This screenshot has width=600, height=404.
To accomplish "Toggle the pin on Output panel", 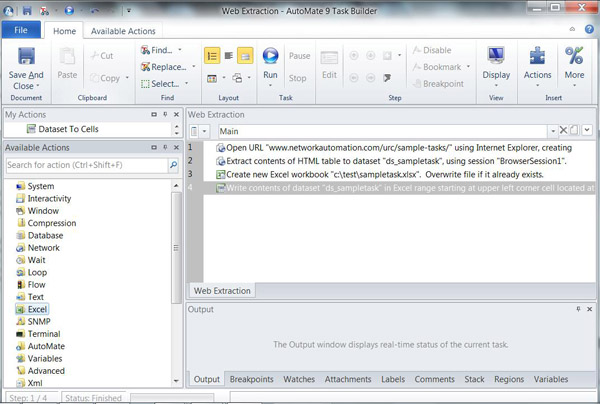I will click(x=578, y=309).
